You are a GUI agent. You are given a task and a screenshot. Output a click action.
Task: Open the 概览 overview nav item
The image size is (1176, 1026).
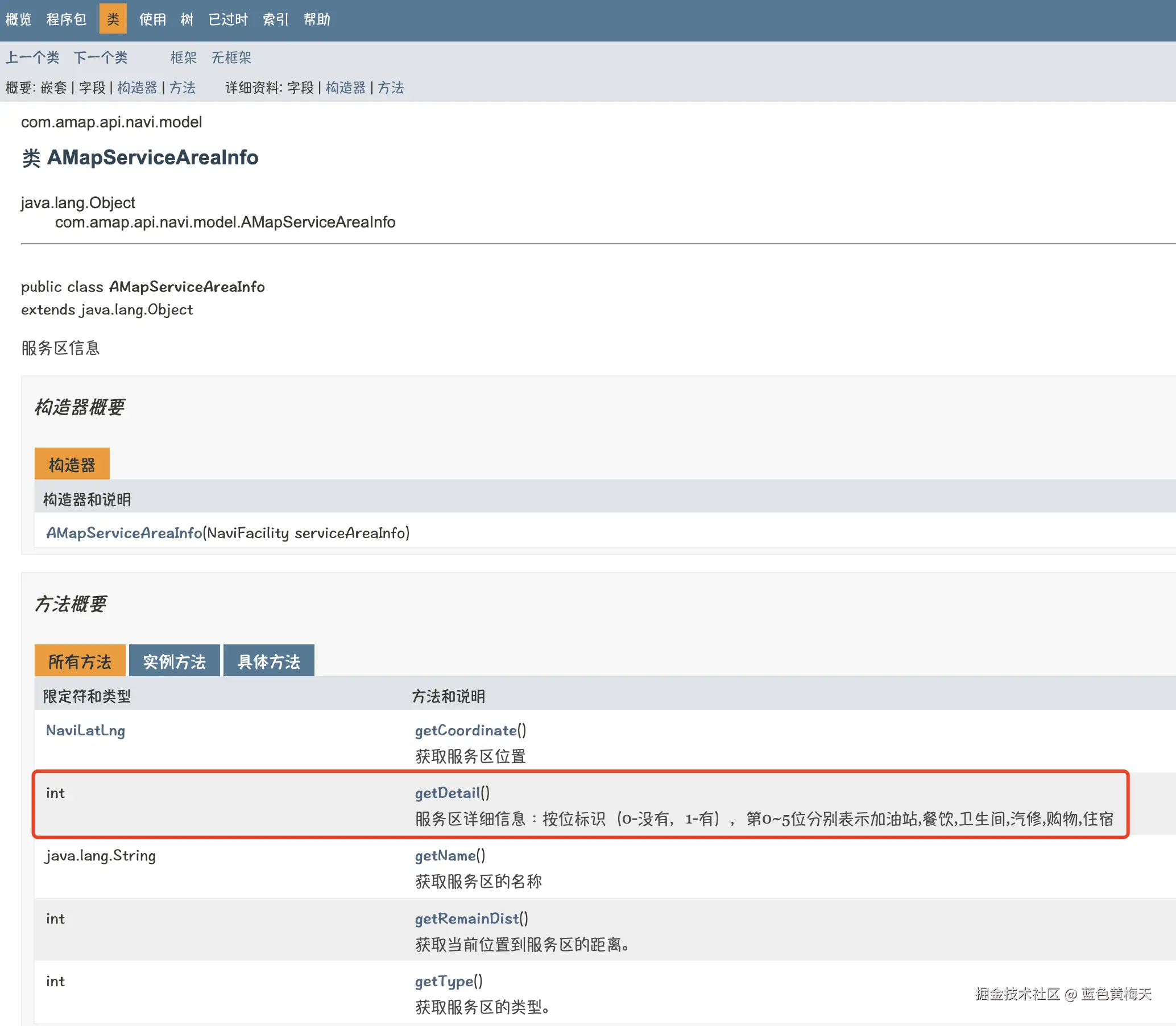pyautogui.click(x=18, y=19)
